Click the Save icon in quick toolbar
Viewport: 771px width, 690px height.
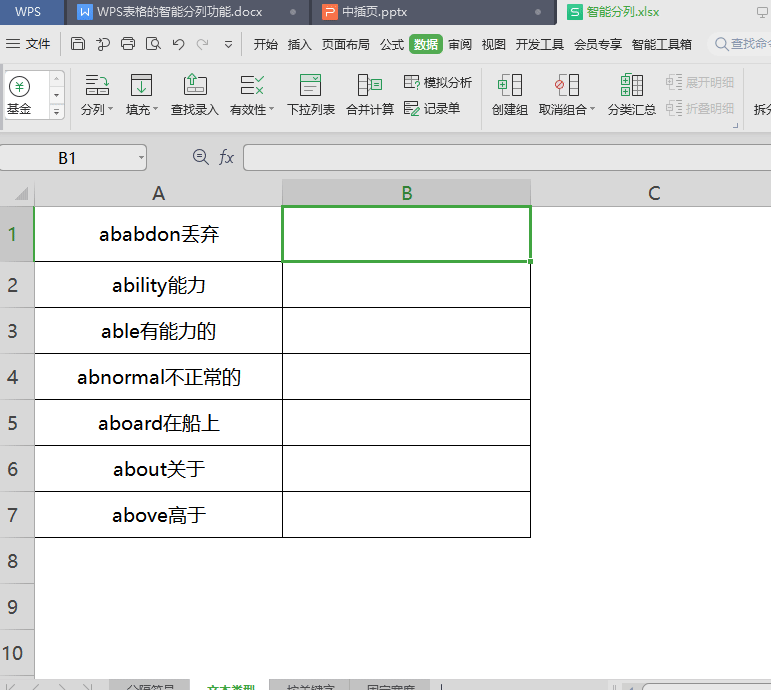[78, 44]
